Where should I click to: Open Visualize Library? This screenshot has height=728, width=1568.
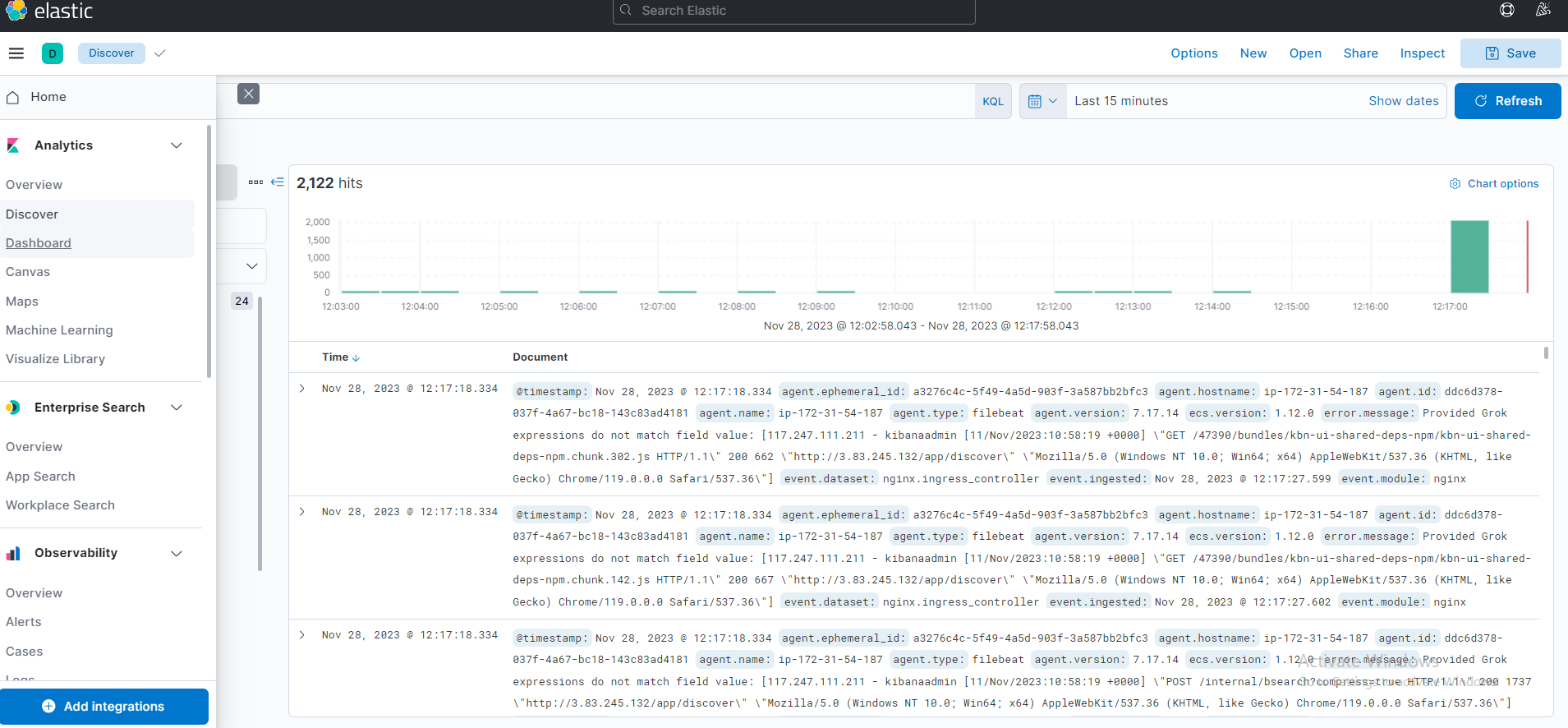55,359
